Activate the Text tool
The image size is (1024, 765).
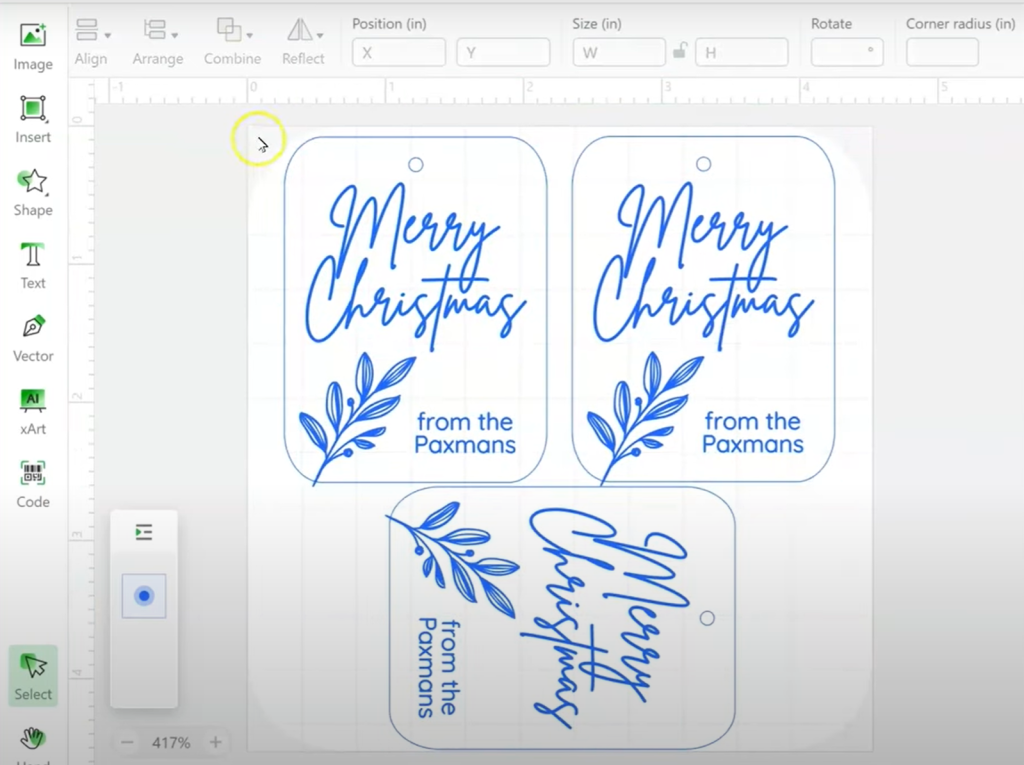point(33,264)
